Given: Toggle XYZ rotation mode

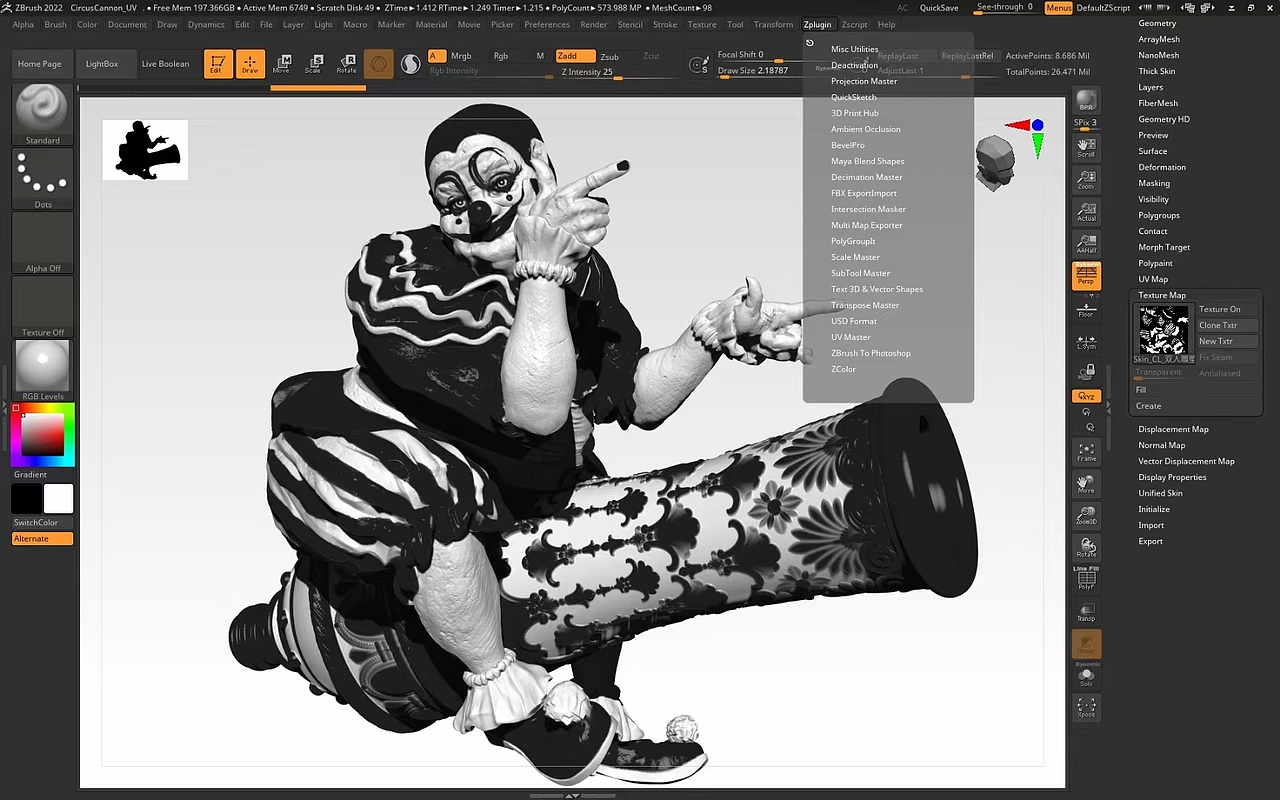Looking at the screenshot, I should 1086,397.
